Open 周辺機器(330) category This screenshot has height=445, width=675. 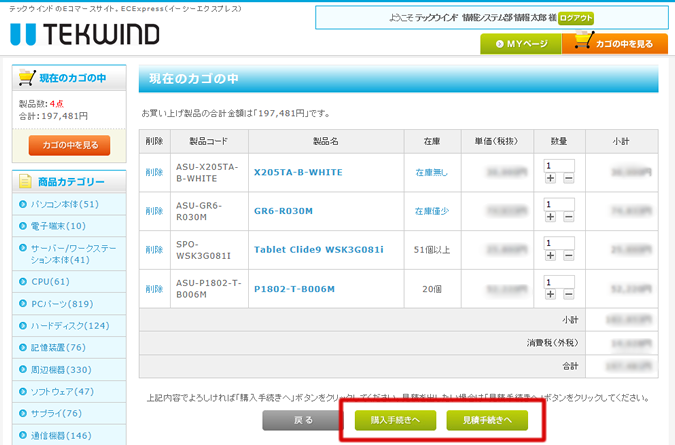point(61,370)
